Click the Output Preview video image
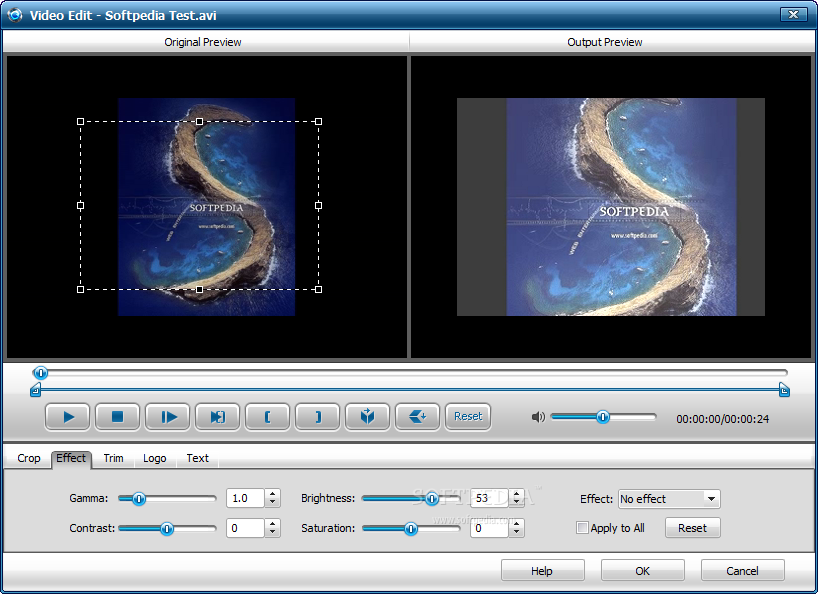 (611, 207)
